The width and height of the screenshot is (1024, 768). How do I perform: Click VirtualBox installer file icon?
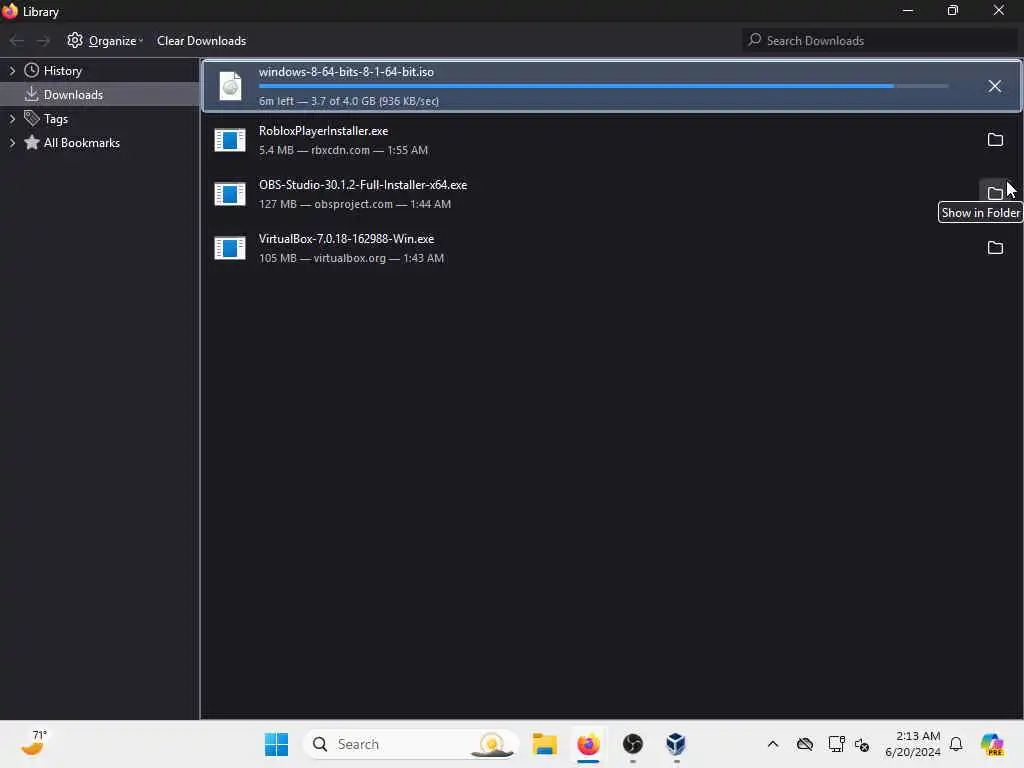click(x=230, y=248)
